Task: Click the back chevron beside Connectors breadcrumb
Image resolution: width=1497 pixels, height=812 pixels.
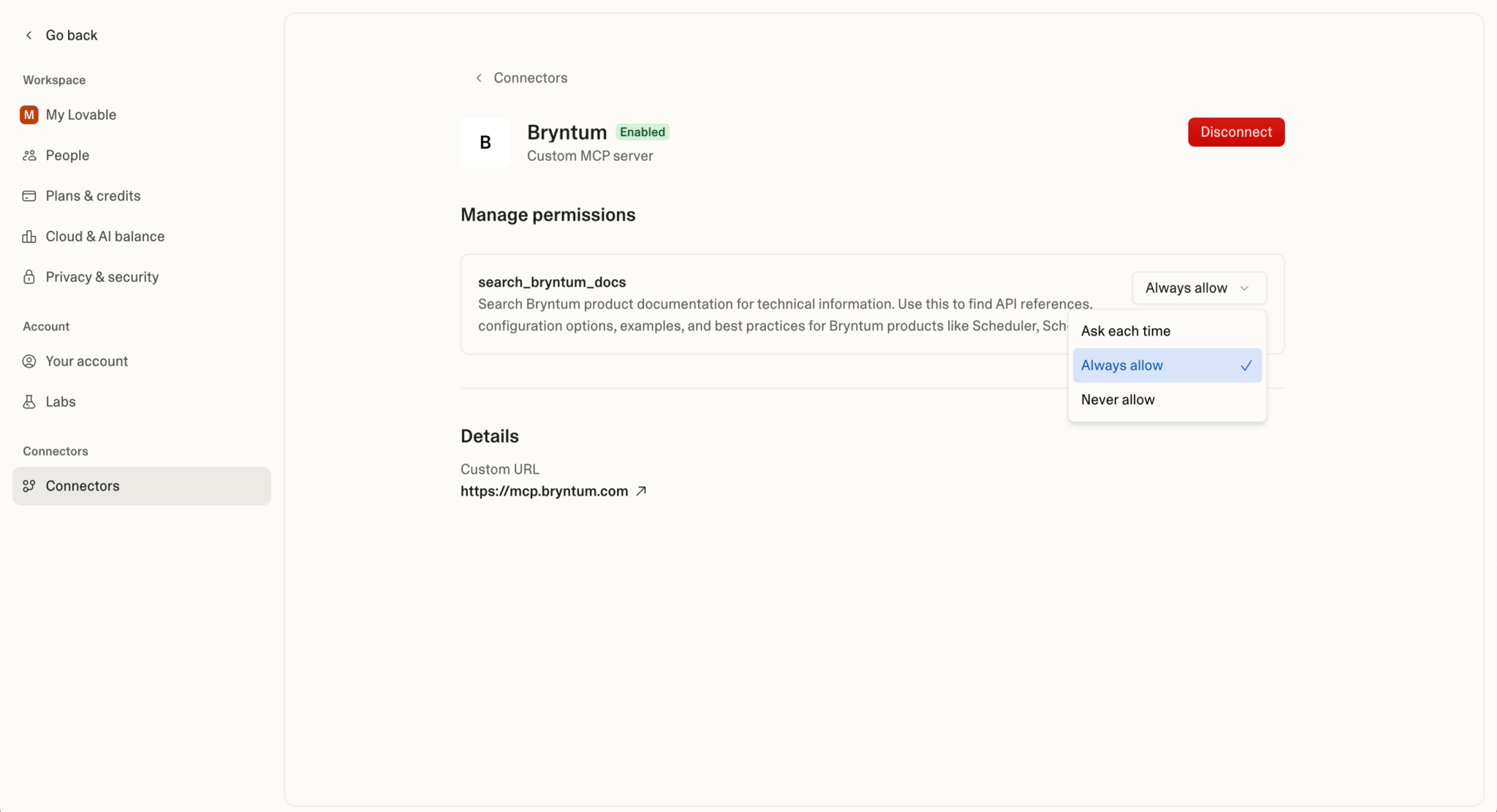Action: pos(478,77)
